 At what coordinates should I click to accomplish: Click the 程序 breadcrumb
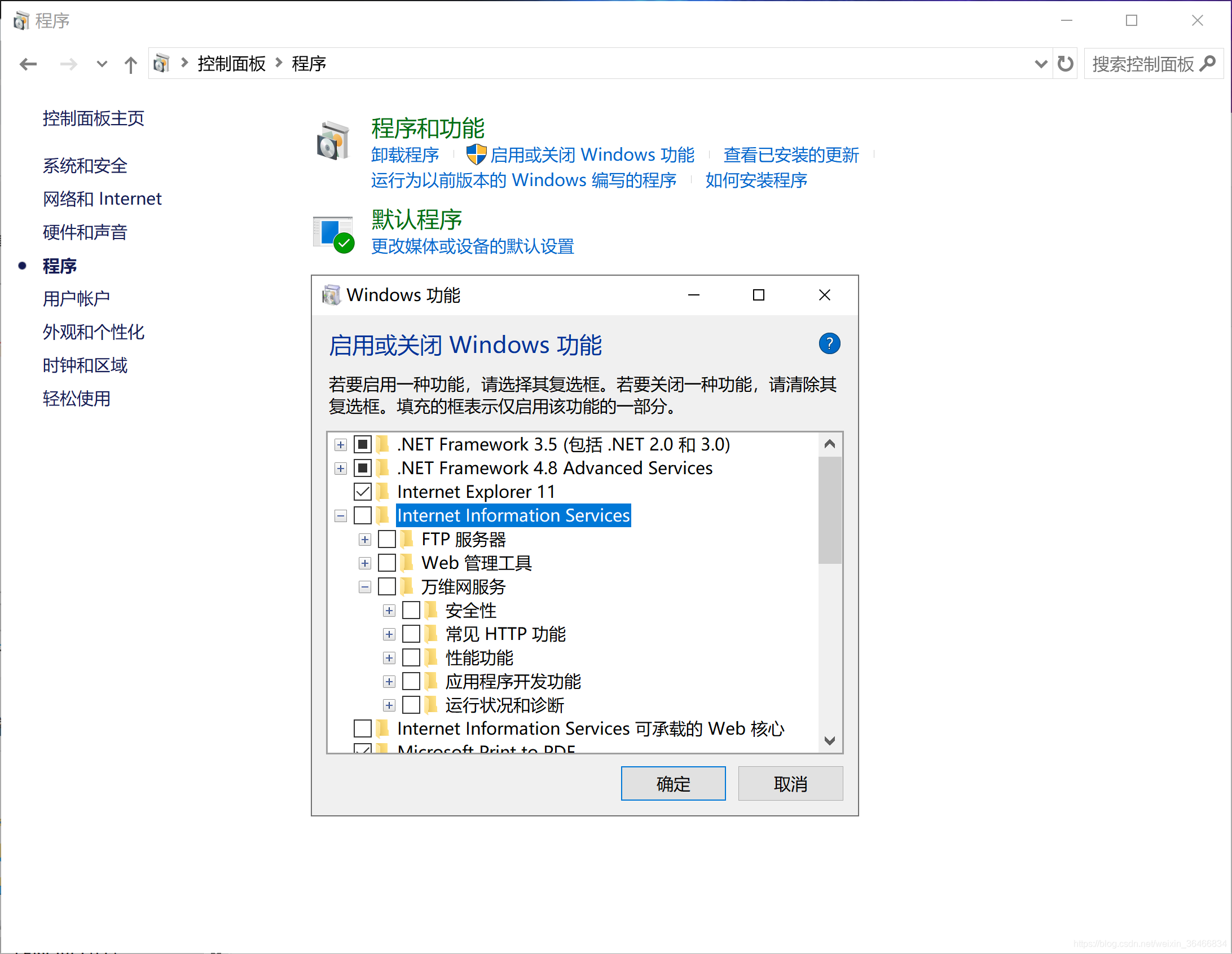tap(309, 64)
